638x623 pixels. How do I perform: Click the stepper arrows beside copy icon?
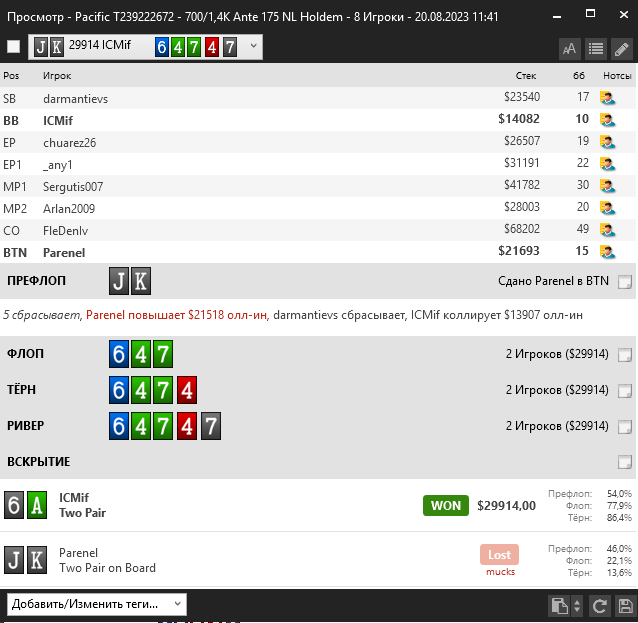tap(577, 606)
